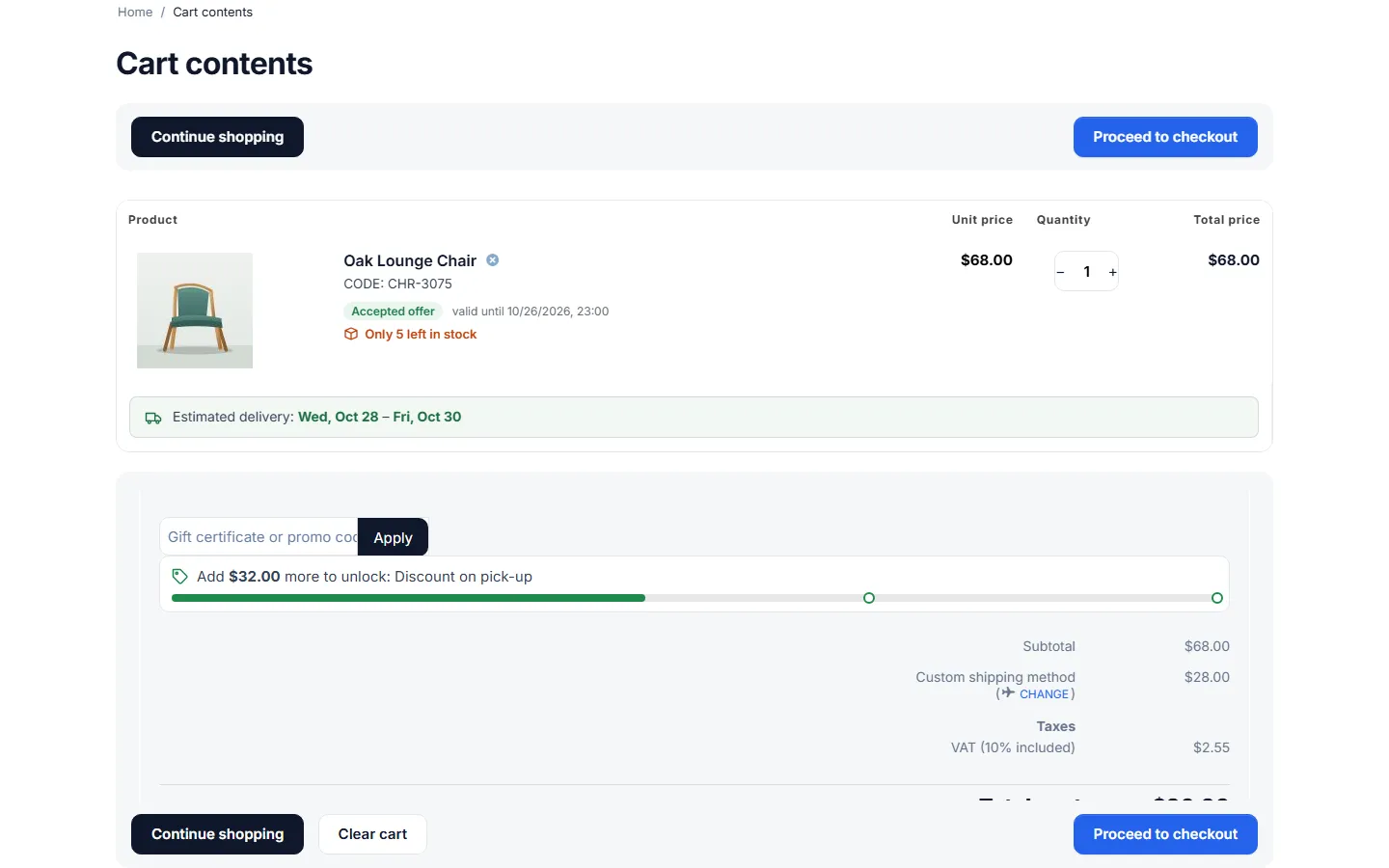Click the $28.00 shipping cost
This screenshot has height=868, width=1389.
(1207, 677)
